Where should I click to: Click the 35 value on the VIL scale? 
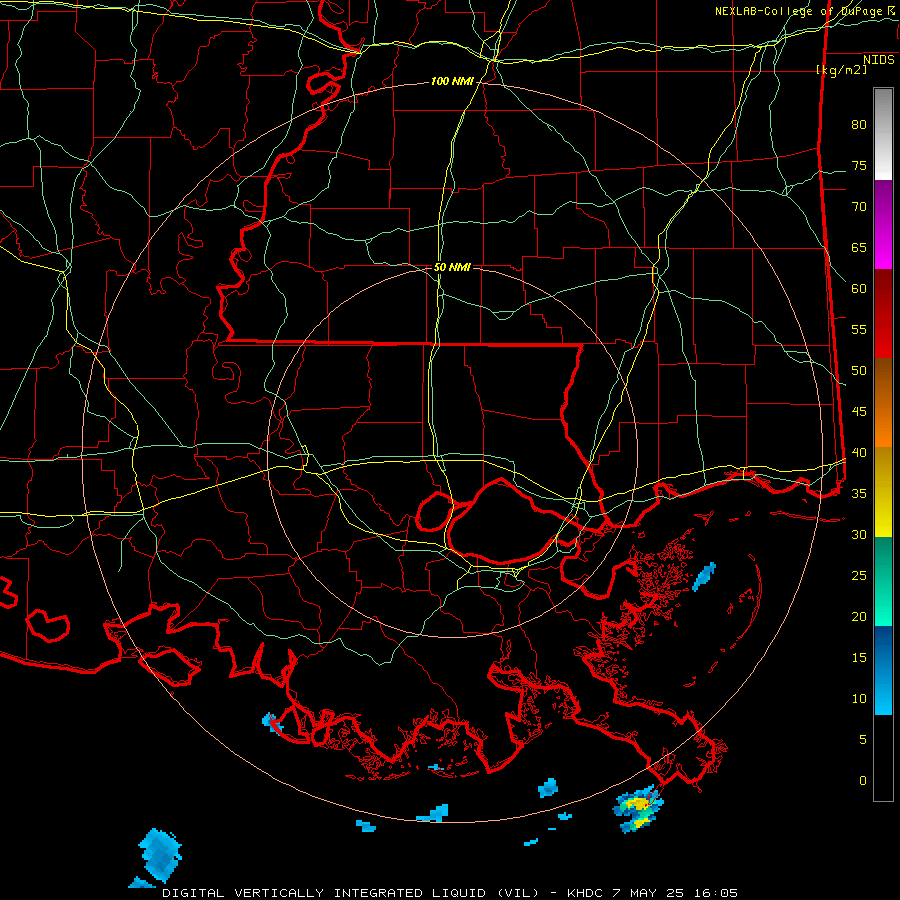click(859, 494)
